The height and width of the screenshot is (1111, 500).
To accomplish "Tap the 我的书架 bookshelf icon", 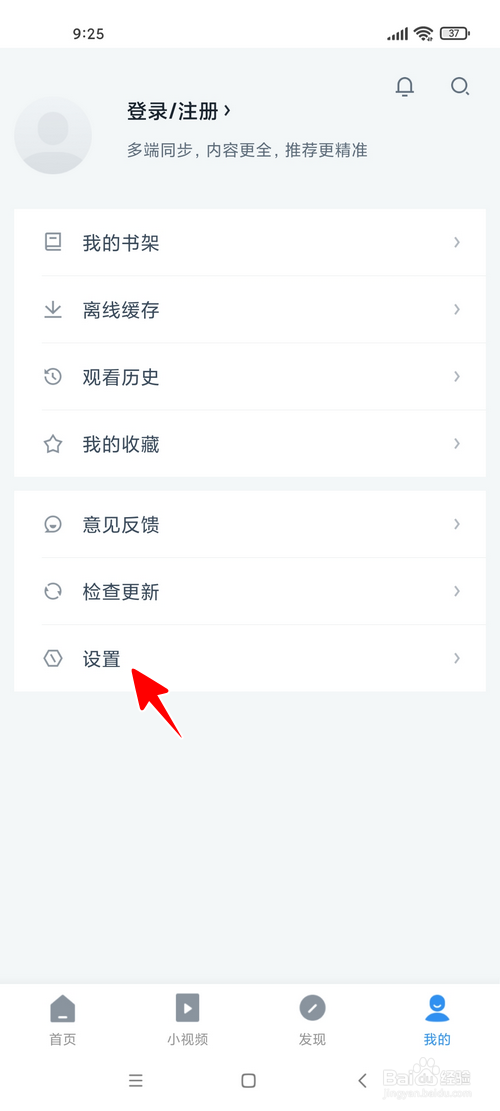I will pyautogui.click(x=53, y=242).
